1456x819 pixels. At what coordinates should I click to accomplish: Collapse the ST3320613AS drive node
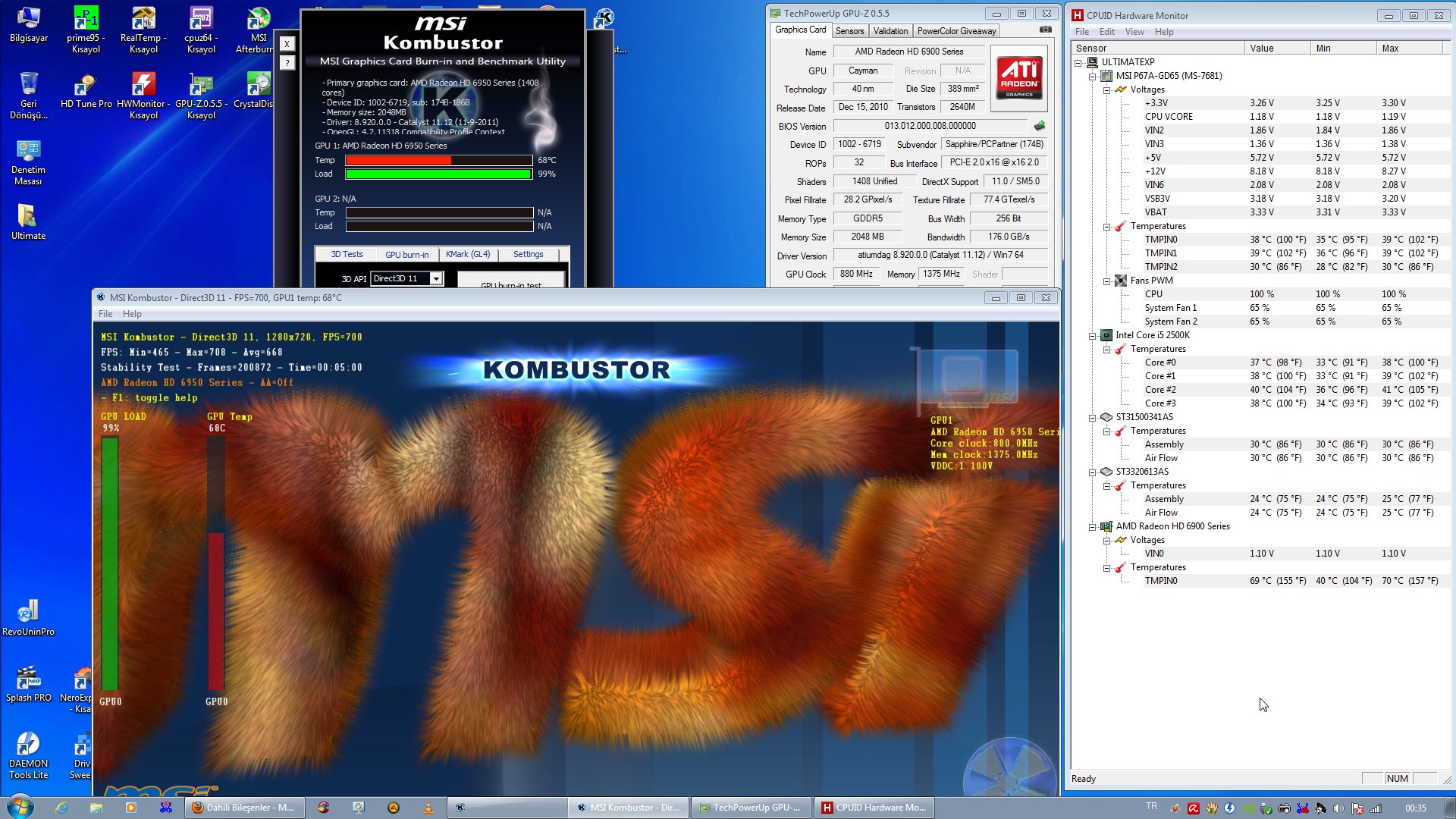pyautogui.click(x=1093, y=472)
